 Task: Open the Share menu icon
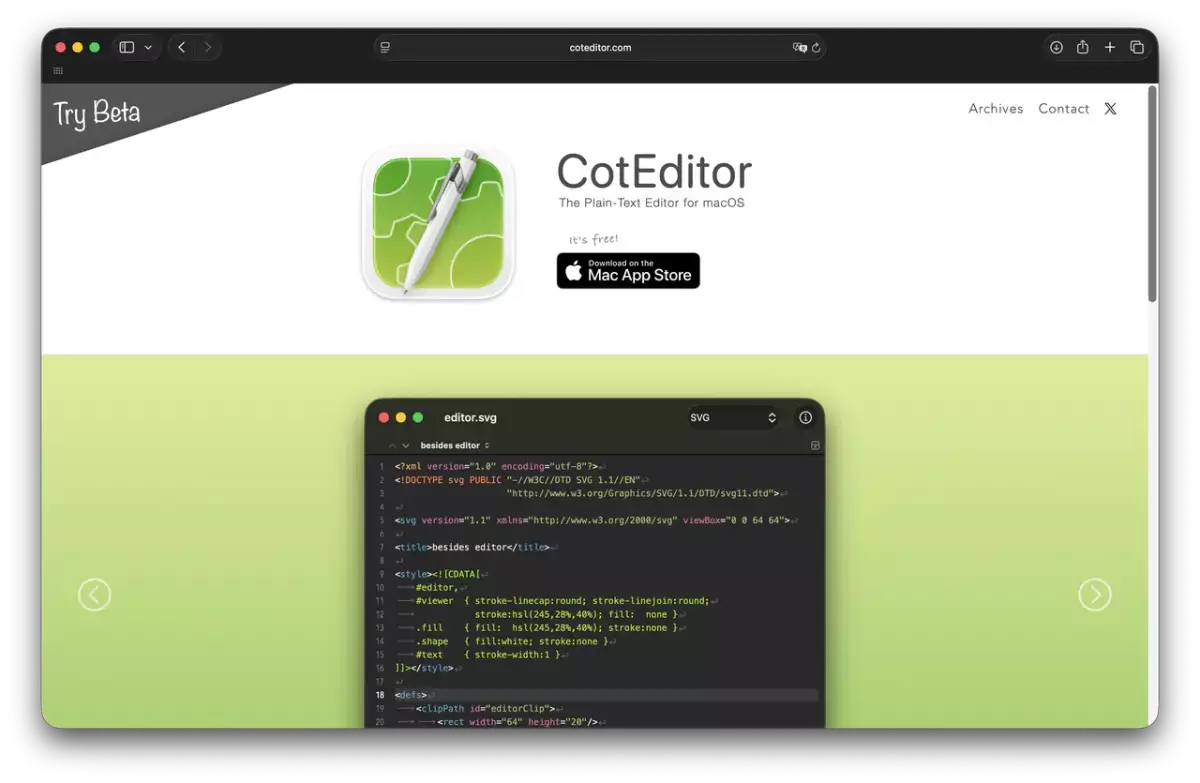pyautogui.click(x=1083, y=47)
